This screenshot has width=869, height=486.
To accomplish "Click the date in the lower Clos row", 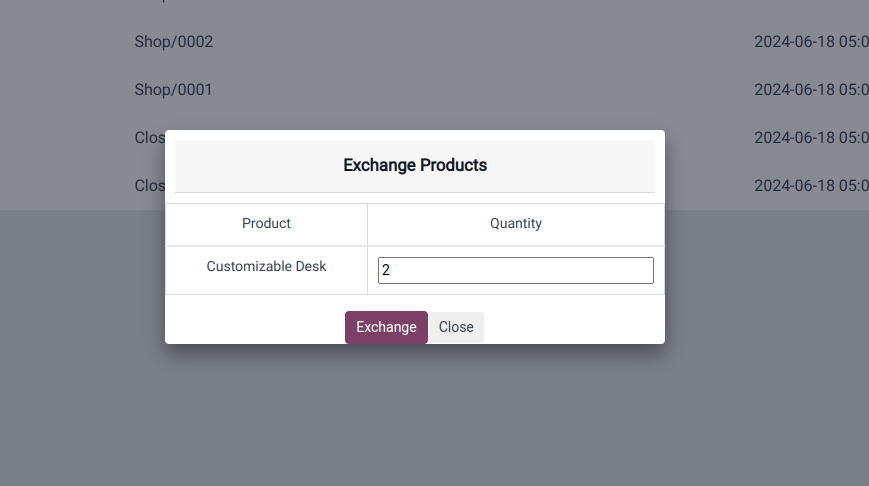I will (811, 185).
